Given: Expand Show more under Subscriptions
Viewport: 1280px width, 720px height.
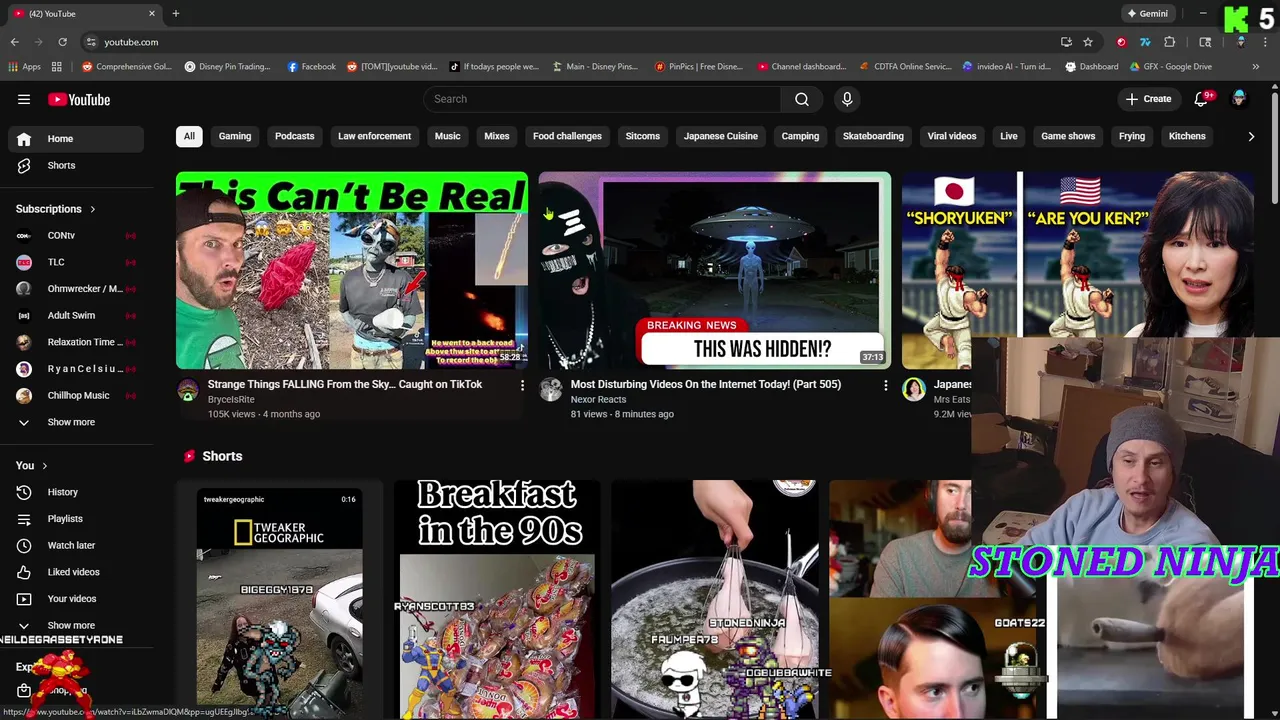Looking at the screenshot, I should pos(72,422).
